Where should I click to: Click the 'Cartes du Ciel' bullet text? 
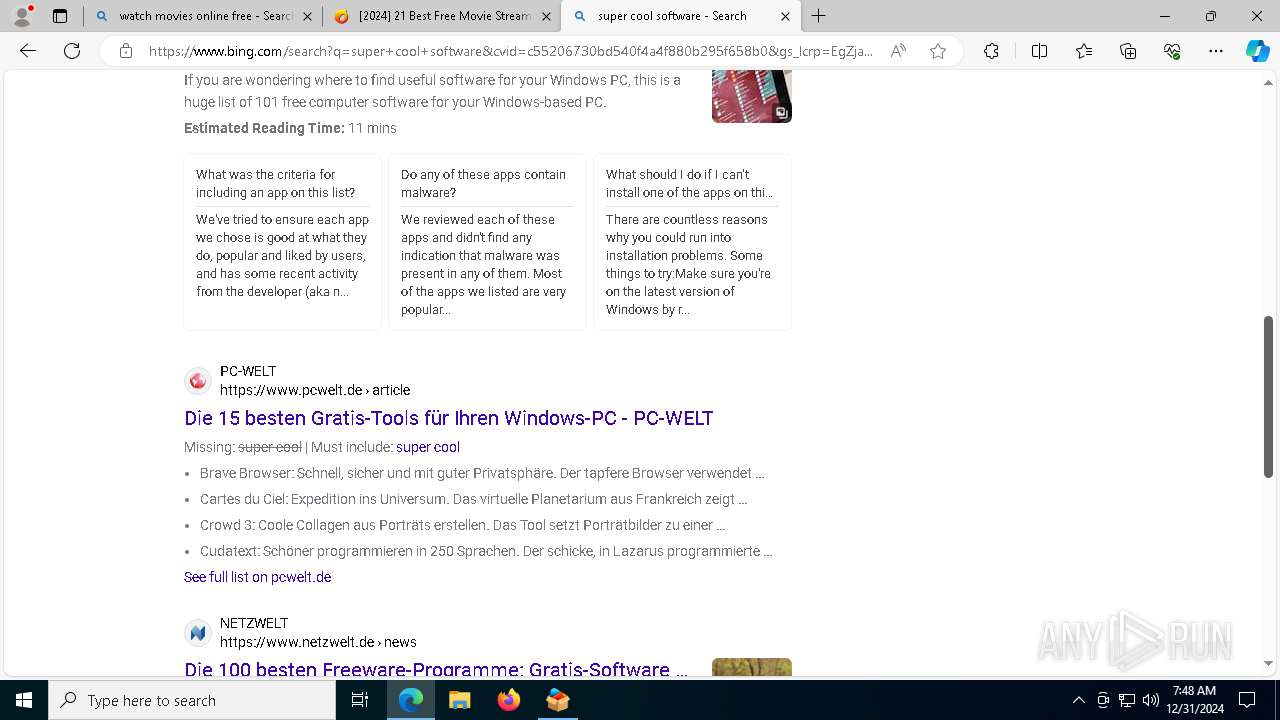[474, 499]
